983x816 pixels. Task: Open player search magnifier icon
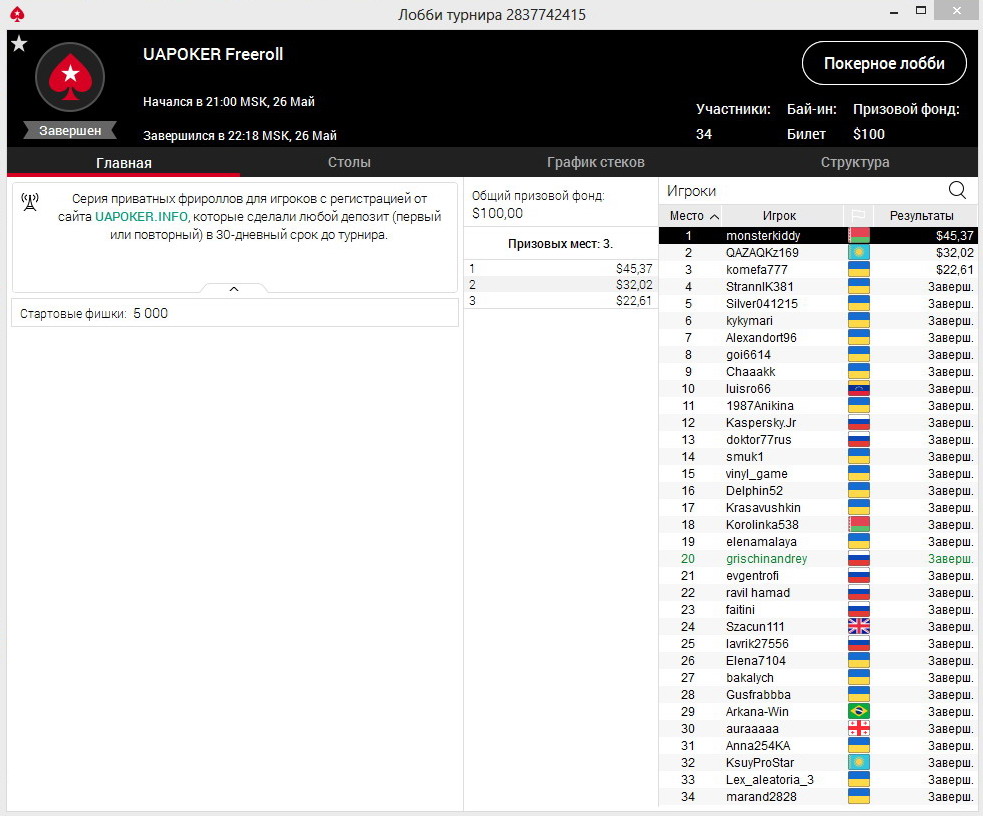pos(957,191)
